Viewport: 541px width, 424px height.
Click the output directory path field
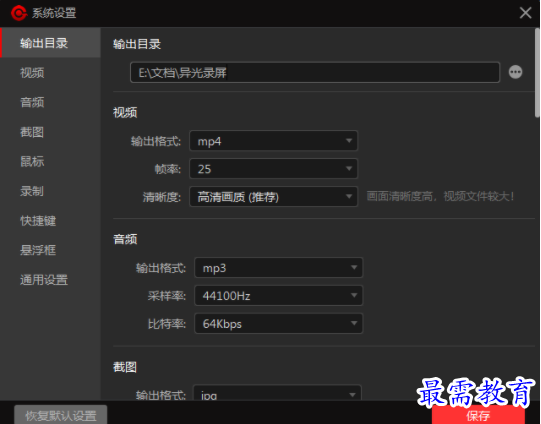click(x=315, y=72)
